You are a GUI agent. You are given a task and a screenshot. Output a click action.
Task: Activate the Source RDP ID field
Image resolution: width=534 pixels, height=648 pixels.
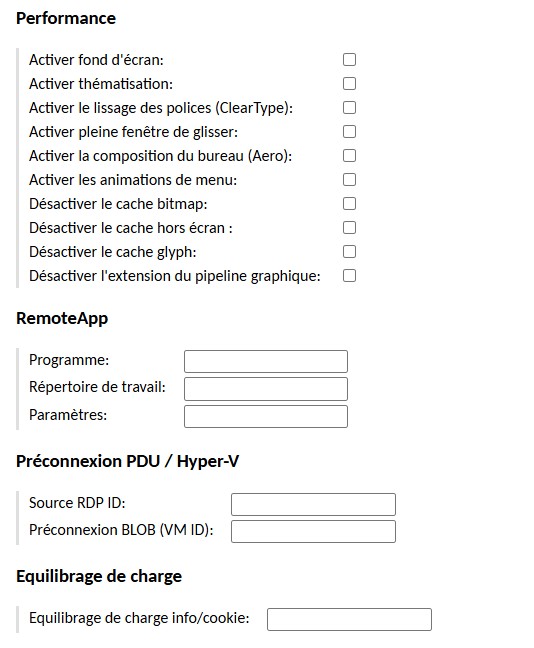[313, 504]
